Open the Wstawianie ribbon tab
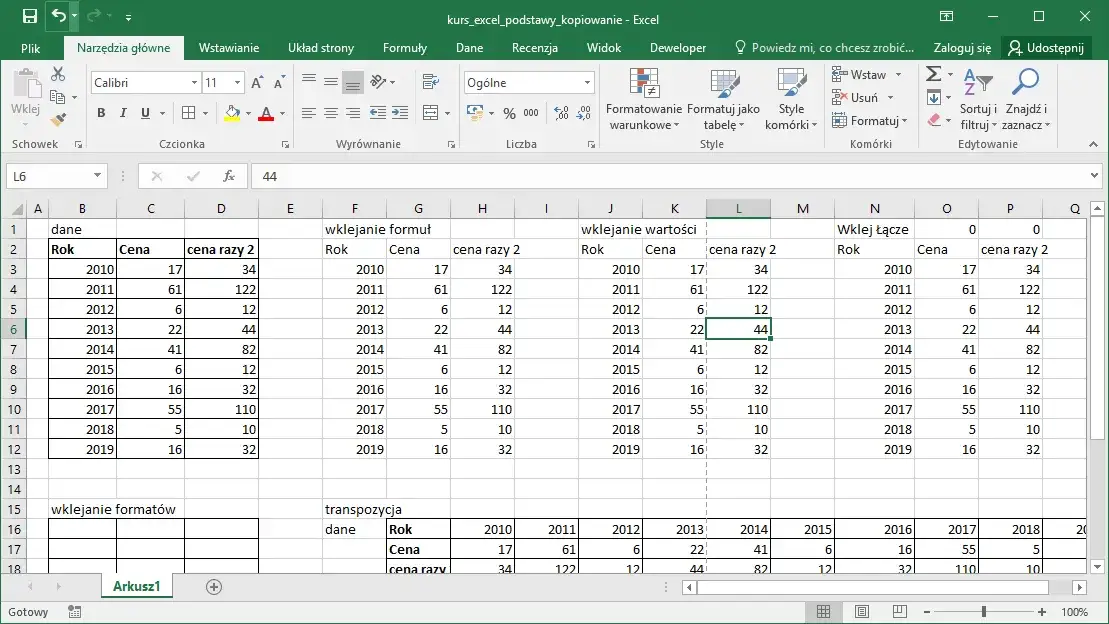Image resolution: width=1109 pixels, height=624 pixels. tap(228, 47)
